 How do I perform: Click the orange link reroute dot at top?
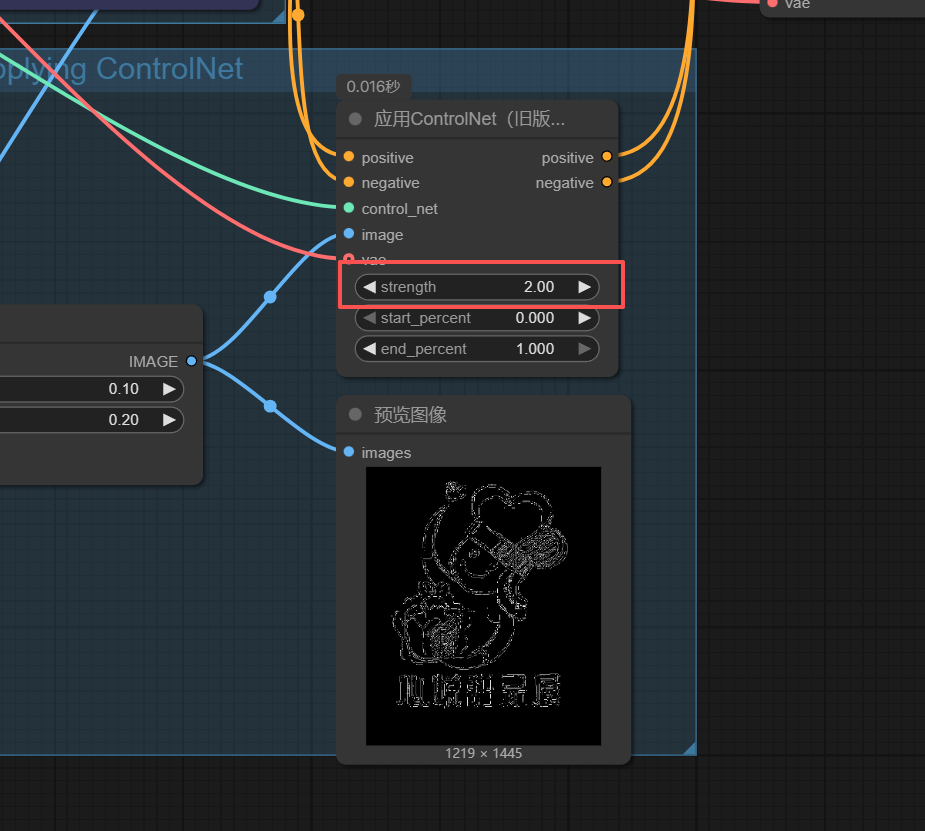click(x=298, y=15)
